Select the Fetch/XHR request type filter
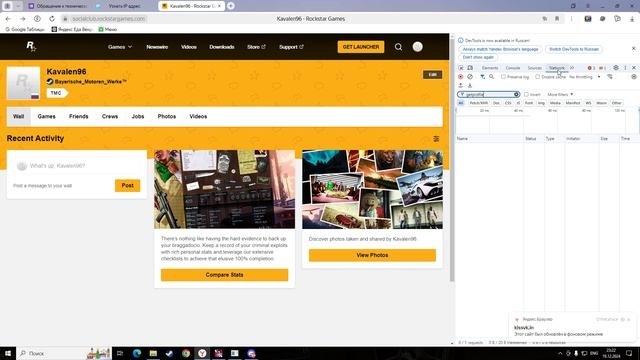 (479, 103)
